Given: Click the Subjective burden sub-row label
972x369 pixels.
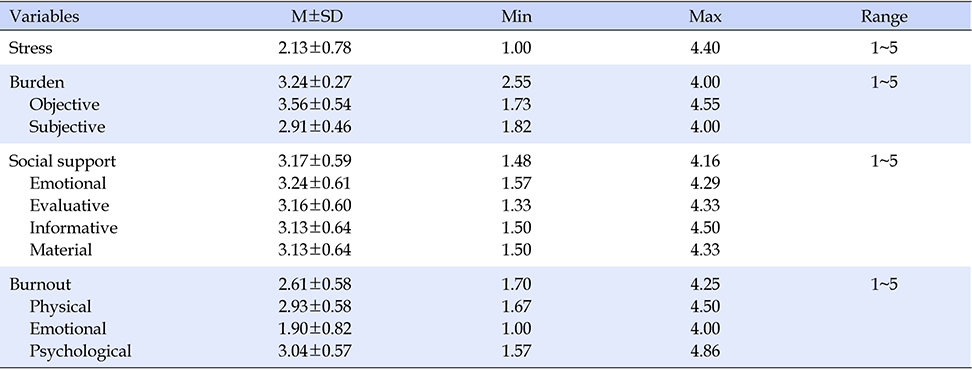Looking at the screenshot, I should tap(67, 127).
